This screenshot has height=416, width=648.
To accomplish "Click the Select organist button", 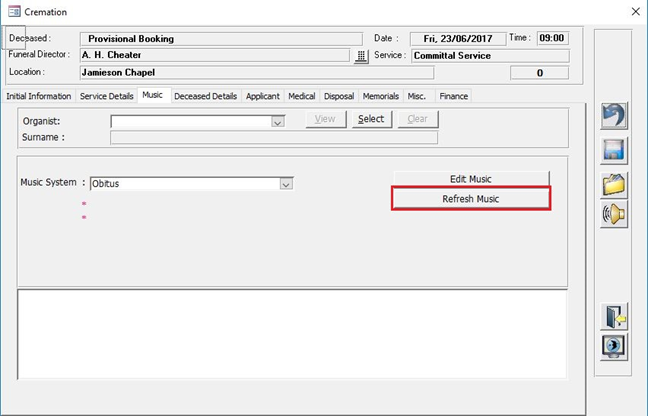I will pos(371,119).
